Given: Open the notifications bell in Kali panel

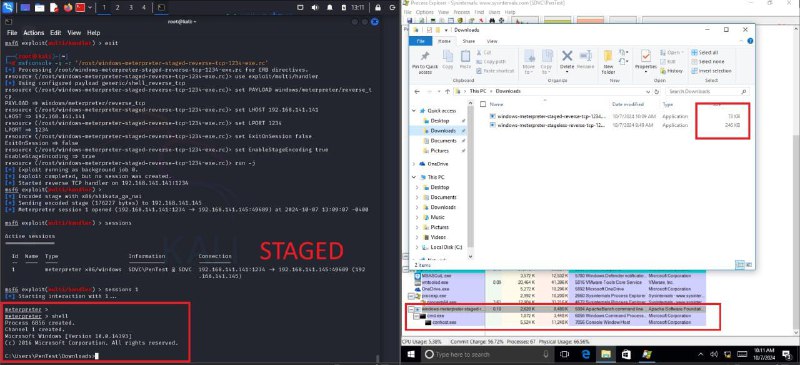Looking at the screenshot, I should click(x=330, y=8).
